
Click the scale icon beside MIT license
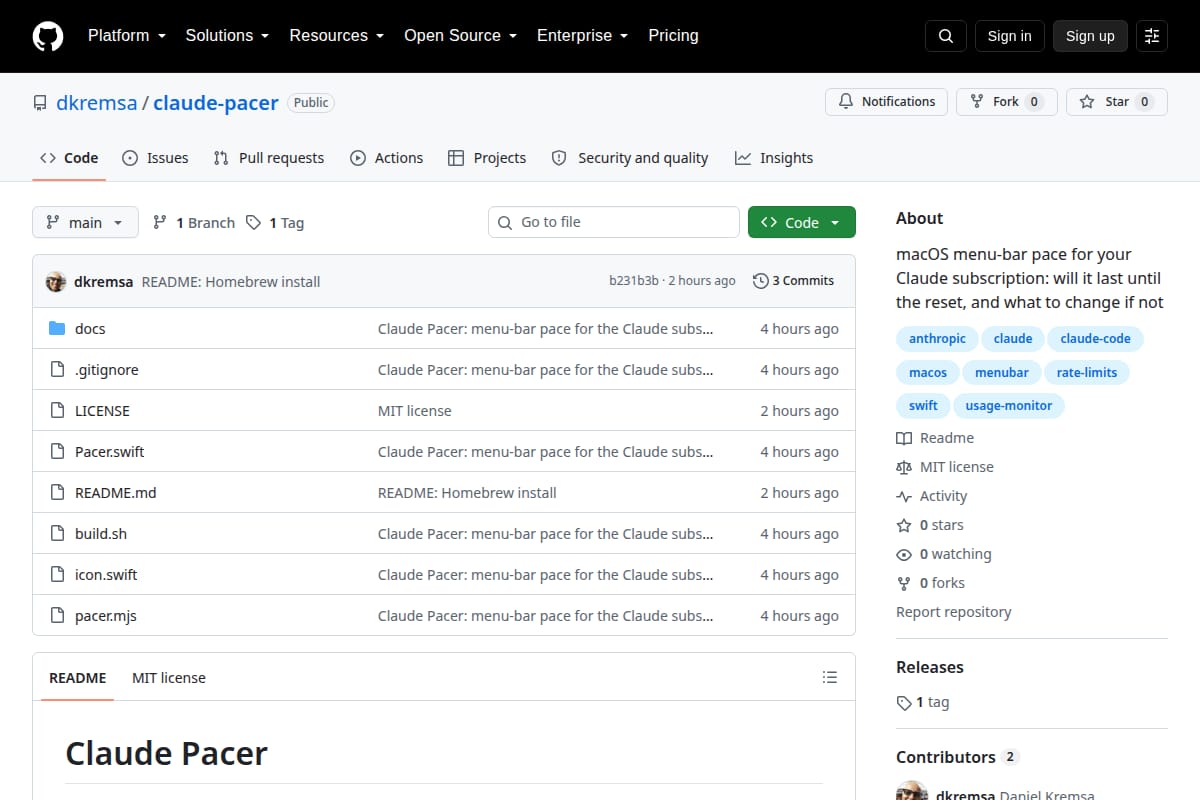coord(904,467)
